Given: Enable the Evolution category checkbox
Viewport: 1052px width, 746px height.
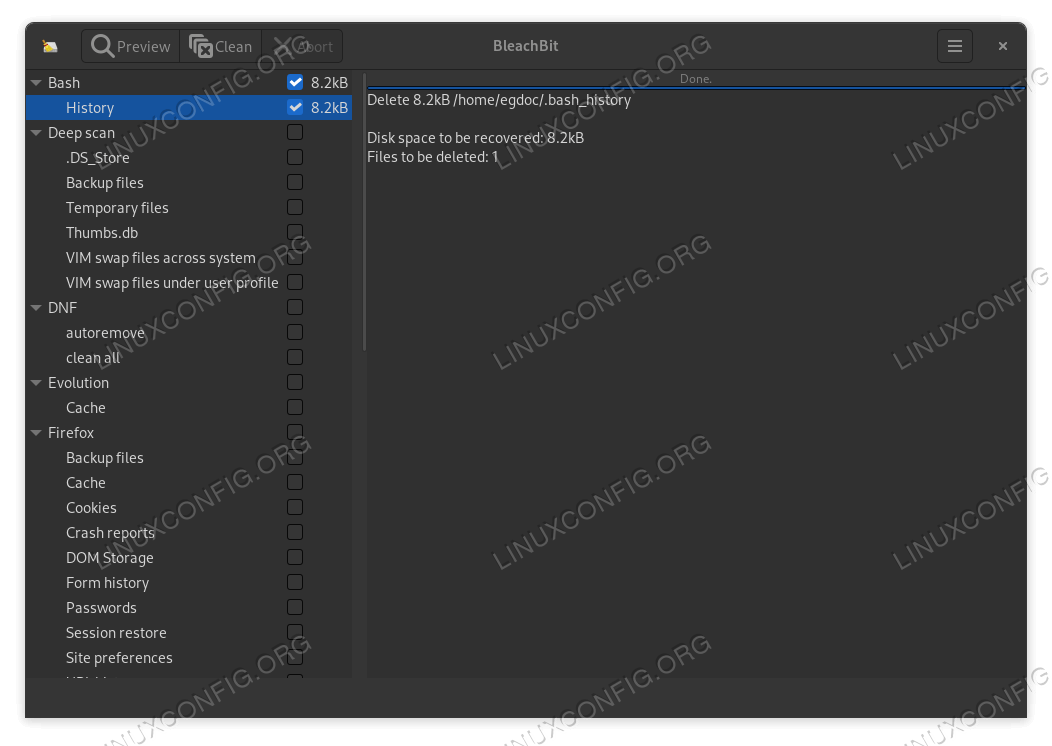Looking at the screenshot, I should (x=295, y=382).
